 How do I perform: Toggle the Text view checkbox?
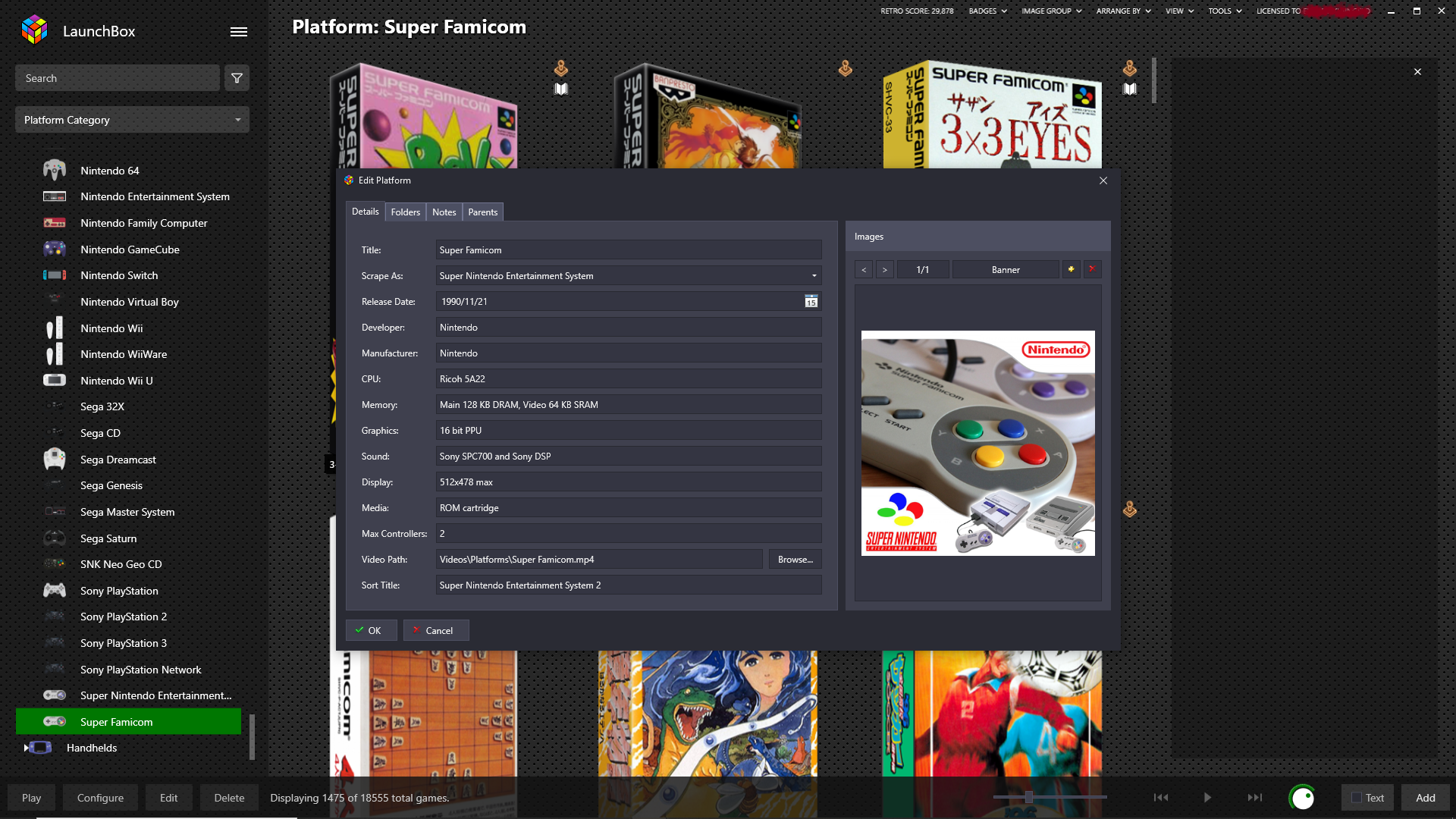point(1357,798)
